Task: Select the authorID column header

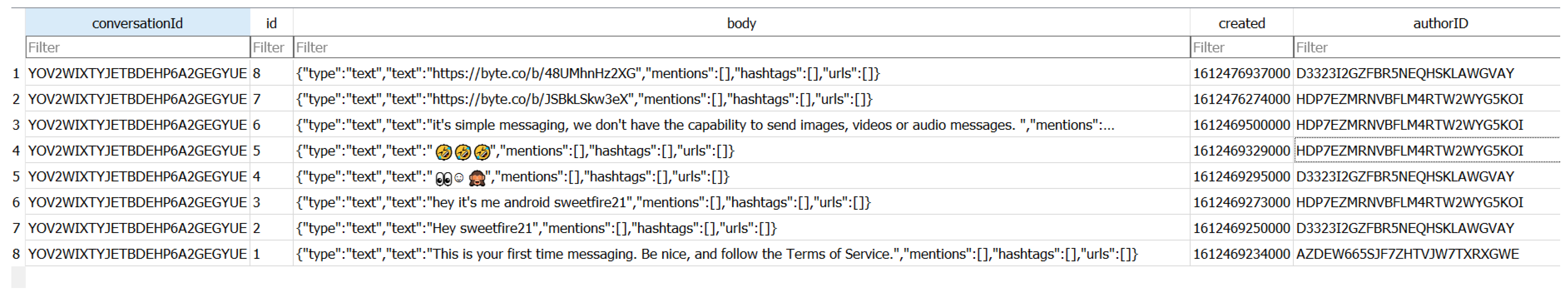Action: (x=1439, y=23)
